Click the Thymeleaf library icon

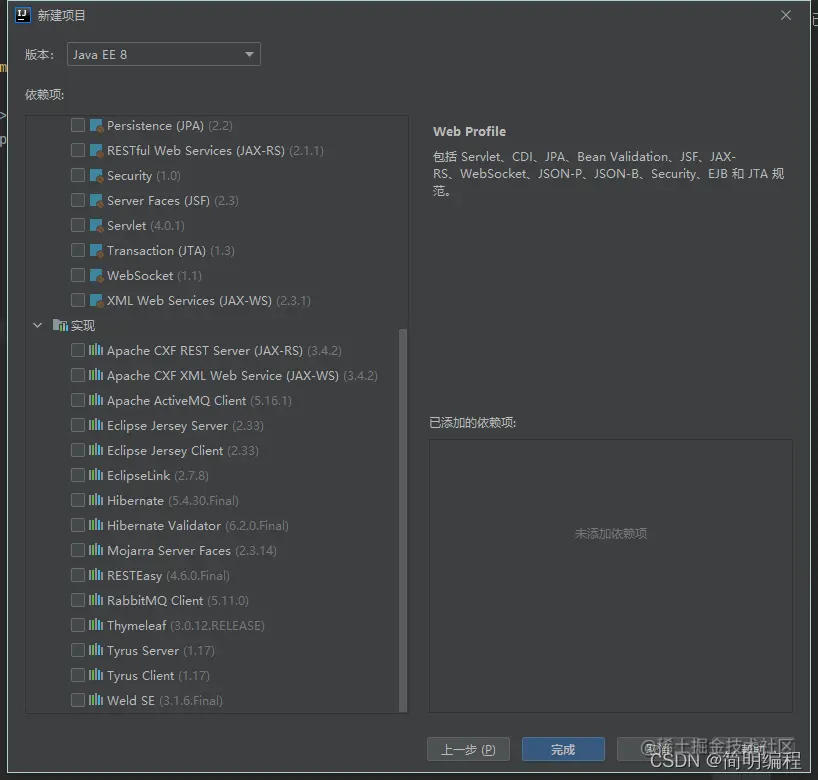(x=95, y=625)
